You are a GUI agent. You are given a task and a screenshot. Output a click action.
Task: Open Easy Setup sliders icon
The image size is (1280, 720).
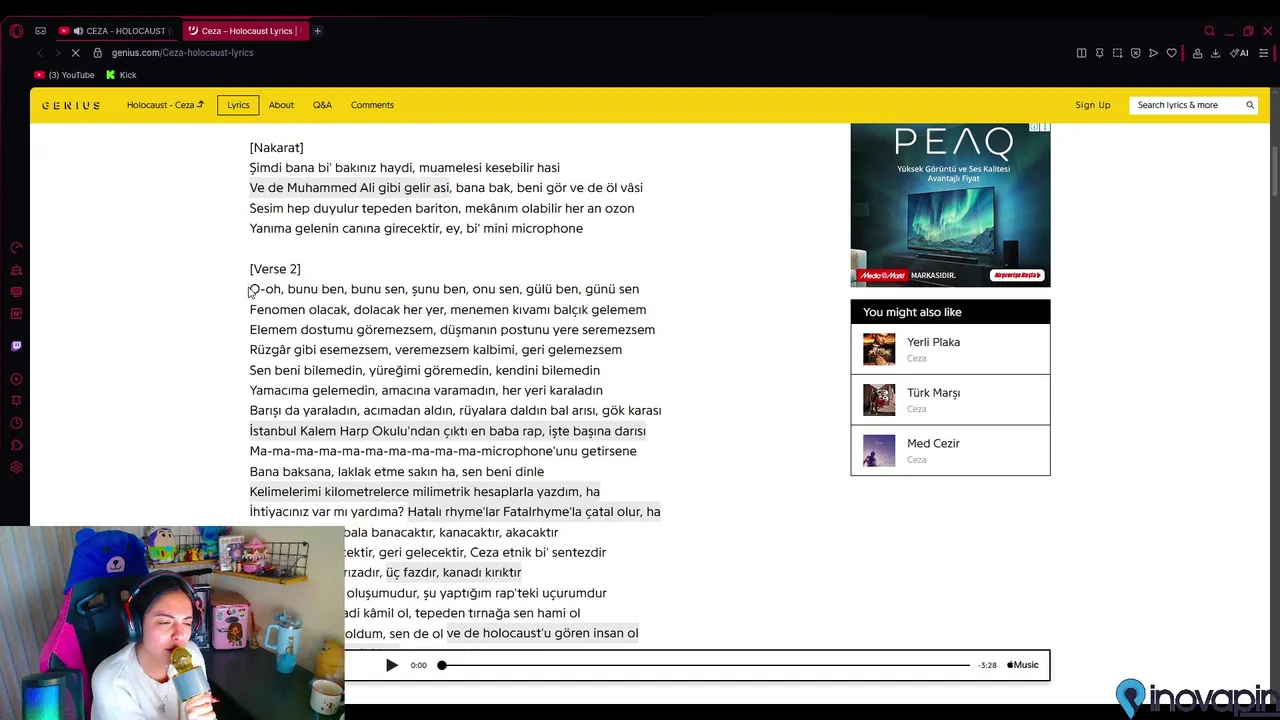[1264, 53]
